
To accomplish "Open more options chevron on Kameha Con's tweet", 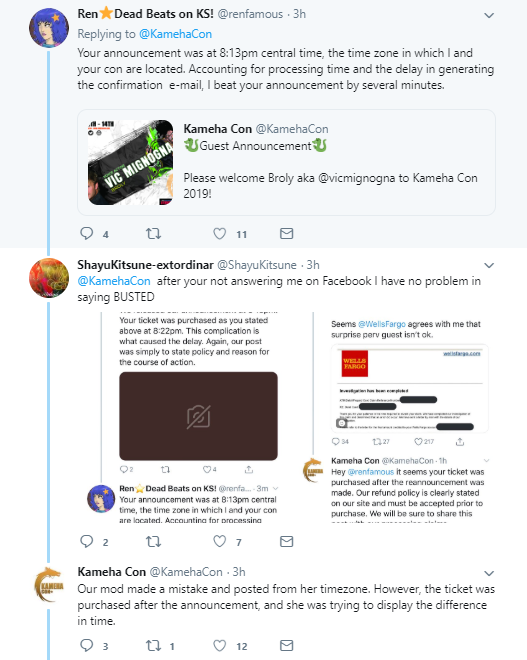I will pos(489,573).
